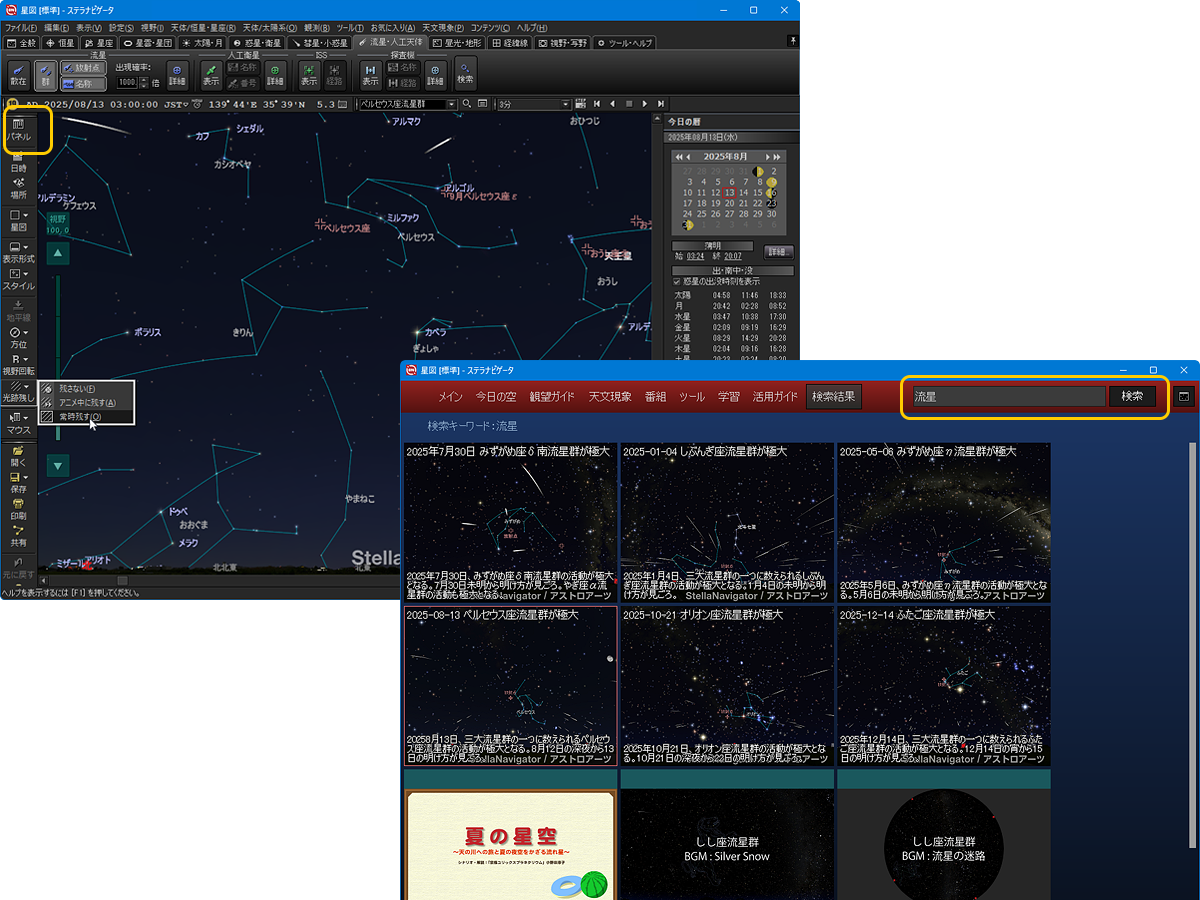Viewport: 1200px width, 900px height.
Task: Select day 20 in the August calendar
Action: tap(729, 203)
